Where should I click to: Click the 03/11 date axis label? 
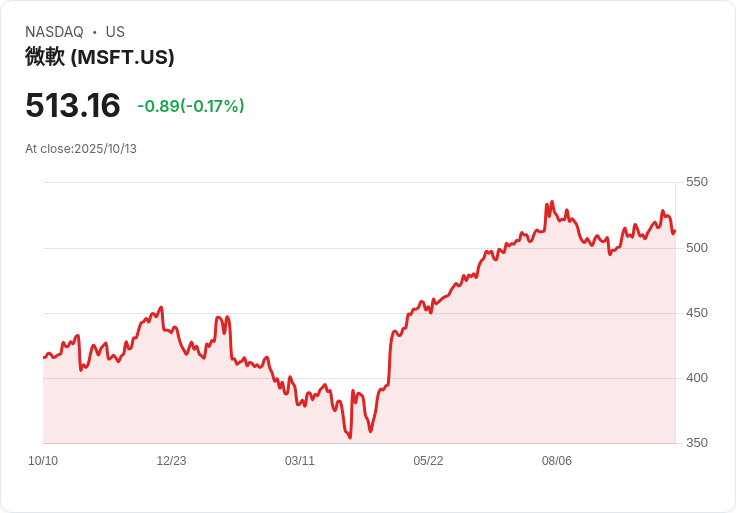point(300,461)
